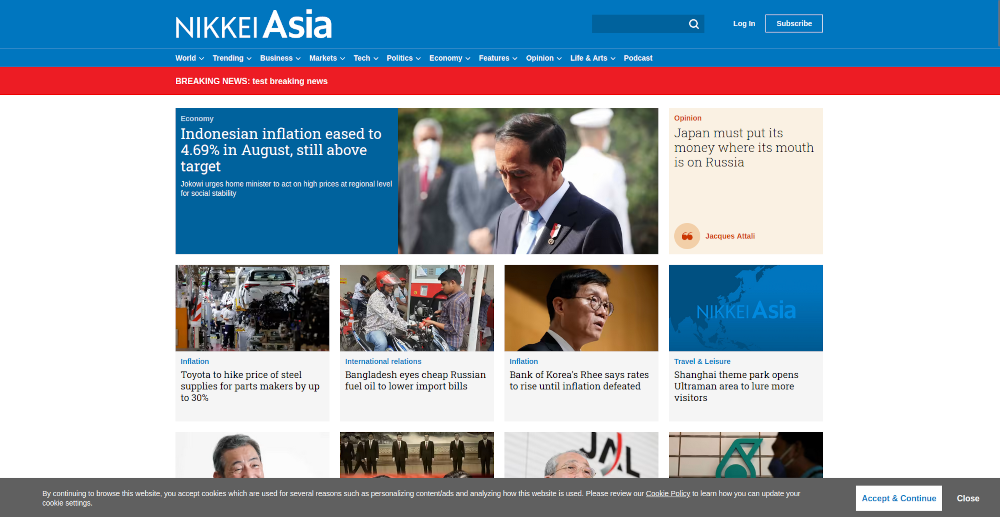1000x517 pixels.
Task: Open the Bangladesh fuel station thumbnail
Action: 417,308
